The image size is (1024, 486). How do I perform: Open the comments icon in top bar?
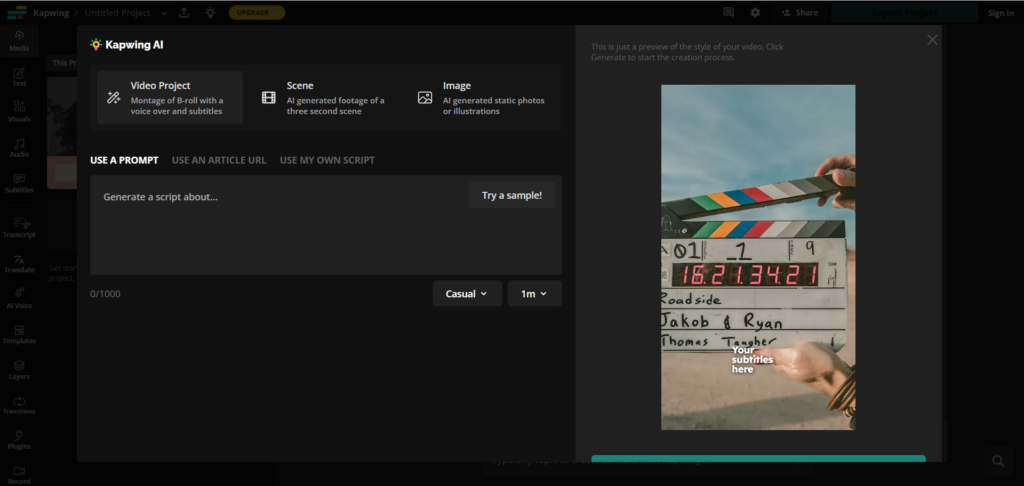729,12
